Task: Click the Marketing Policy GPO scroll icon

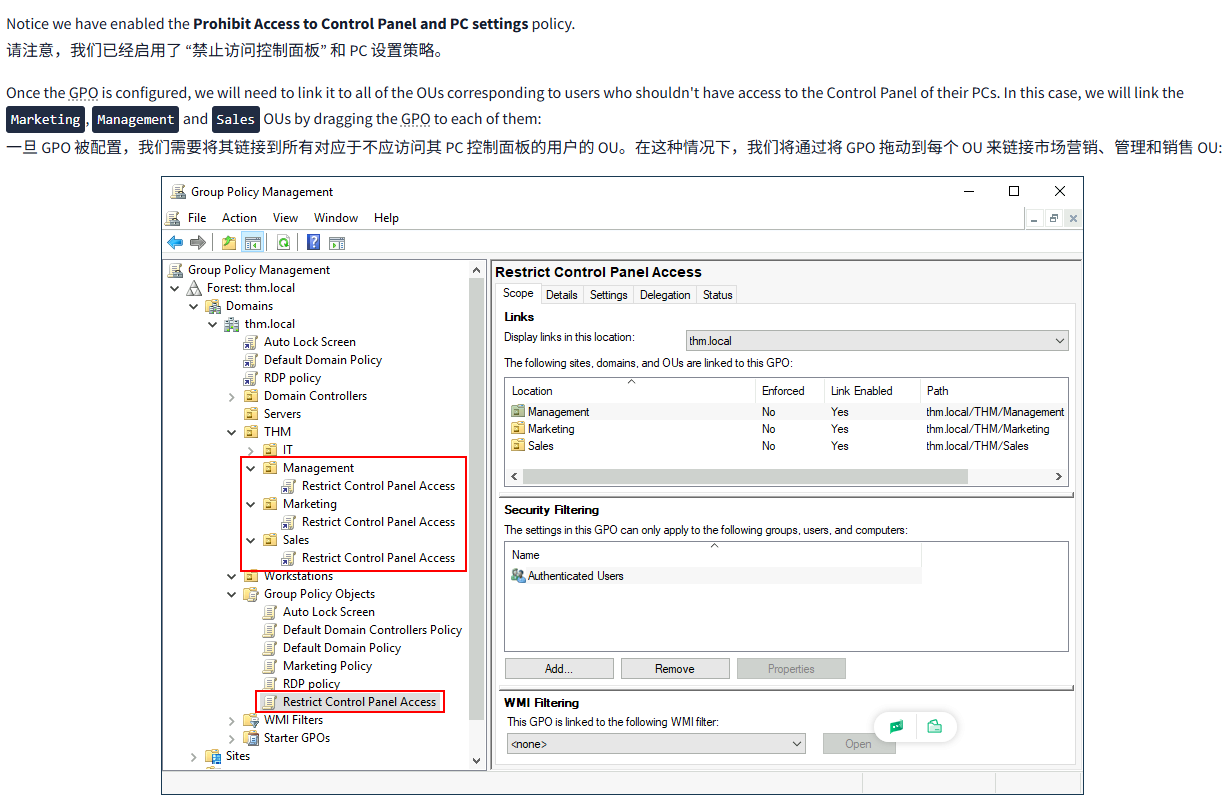Action: 270,666
